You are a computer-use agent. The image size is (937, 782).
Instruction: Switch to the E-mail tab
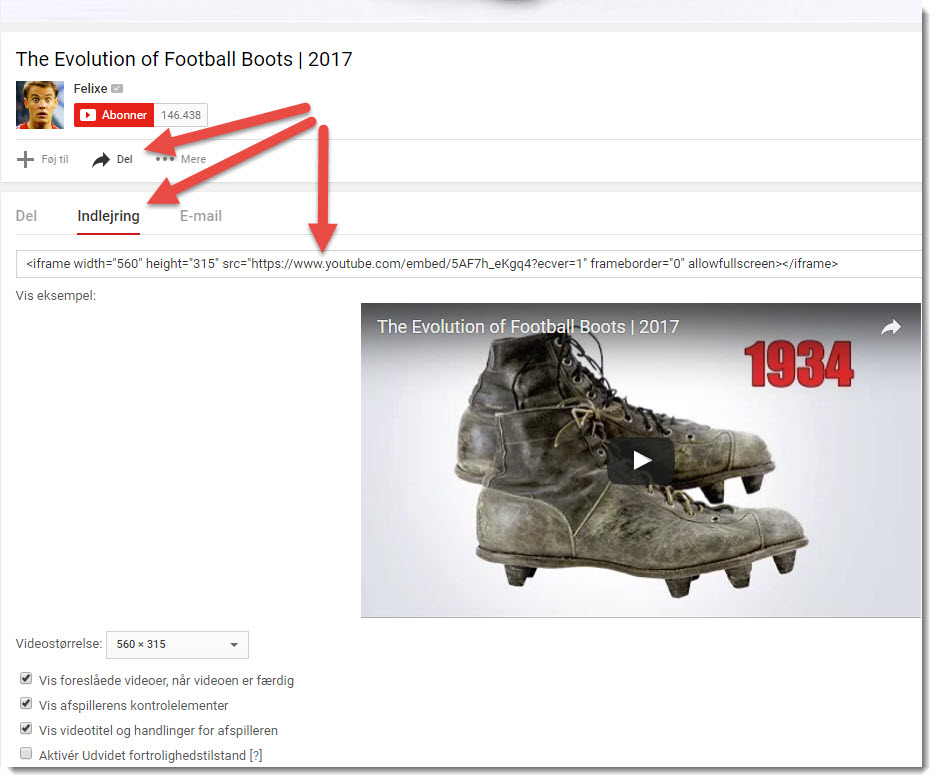point(201,216)
